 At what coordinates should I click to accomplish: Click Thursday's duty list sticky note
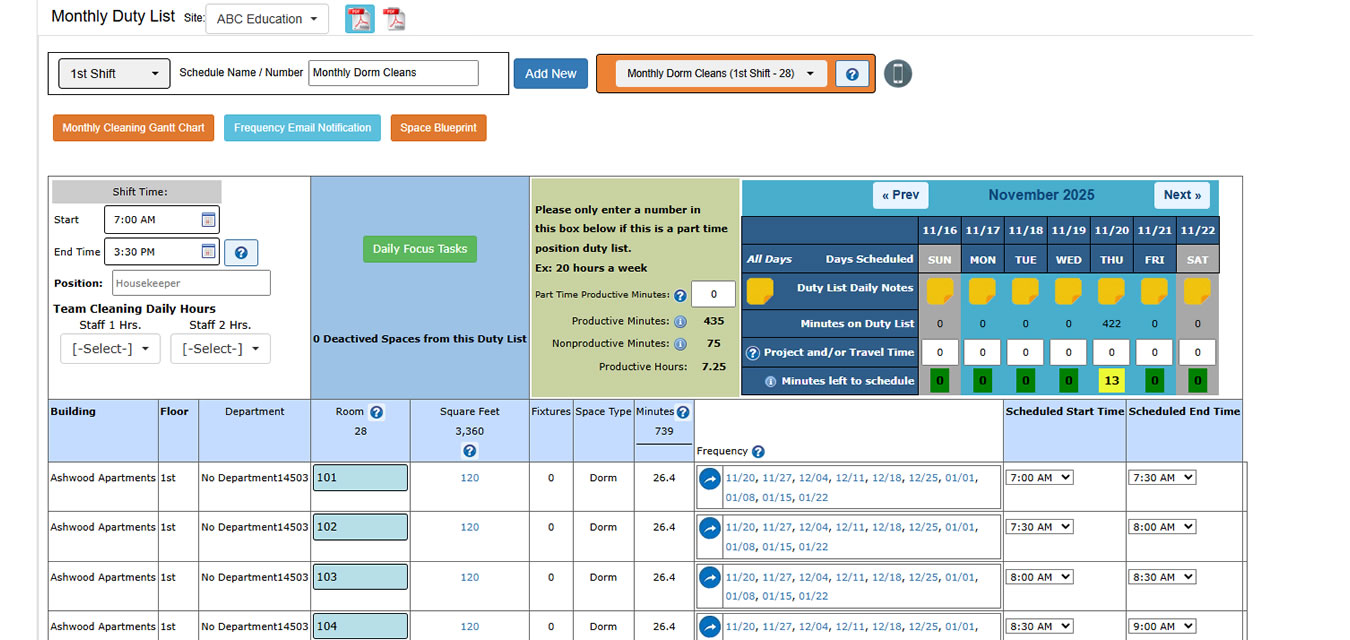[x=1111, y=291]
